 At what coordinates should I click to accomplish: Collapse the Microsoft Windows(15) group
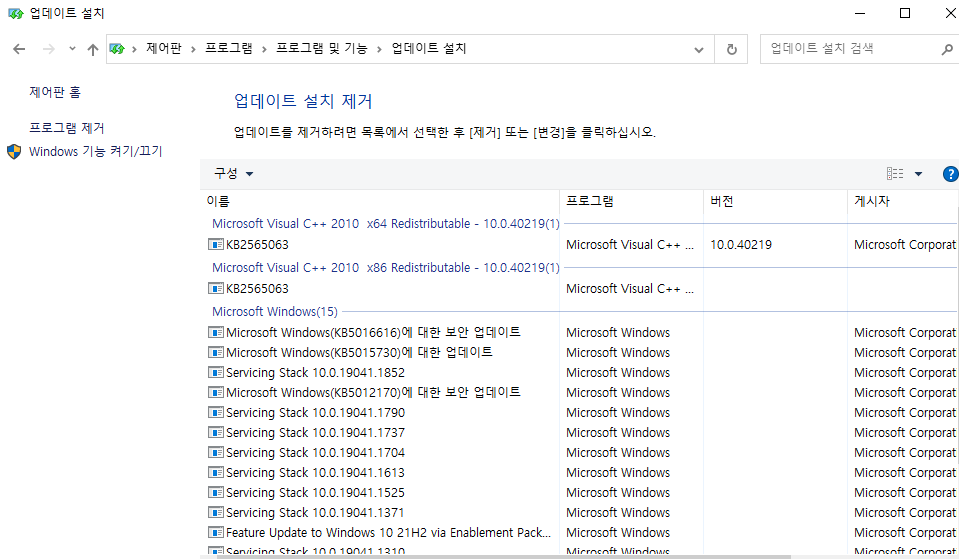275,312
